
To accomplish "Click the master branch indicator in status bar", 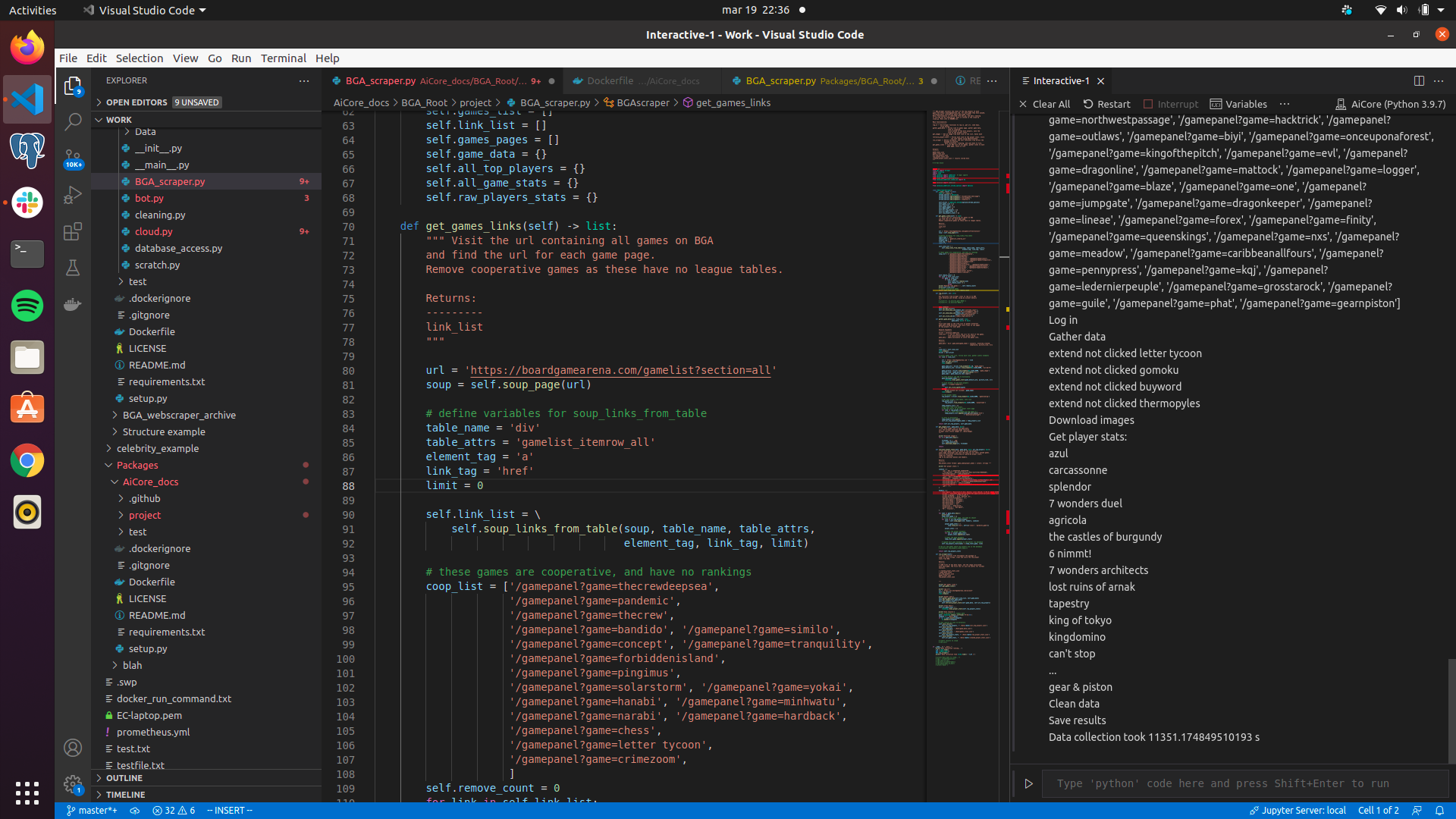I will click(x=92, y=810).
